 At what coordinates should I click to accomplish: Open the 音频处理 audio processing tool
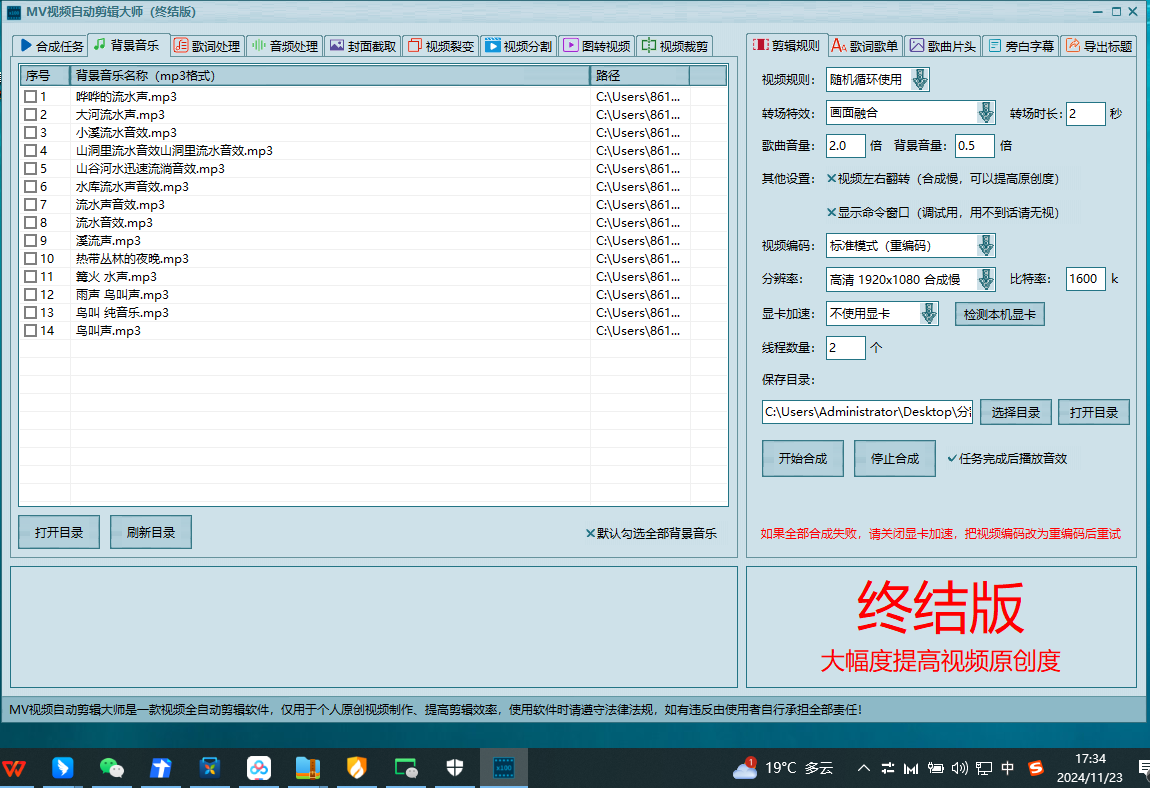click(286, 45)
